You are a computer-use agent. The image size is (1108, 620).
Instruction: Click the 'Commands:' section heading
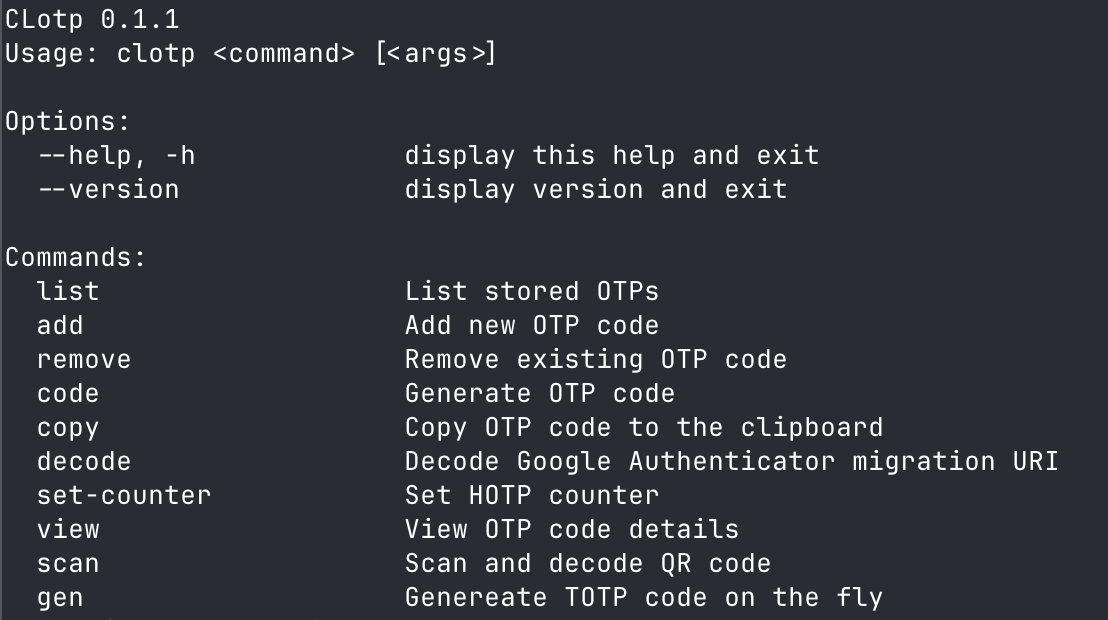(76, 257)
